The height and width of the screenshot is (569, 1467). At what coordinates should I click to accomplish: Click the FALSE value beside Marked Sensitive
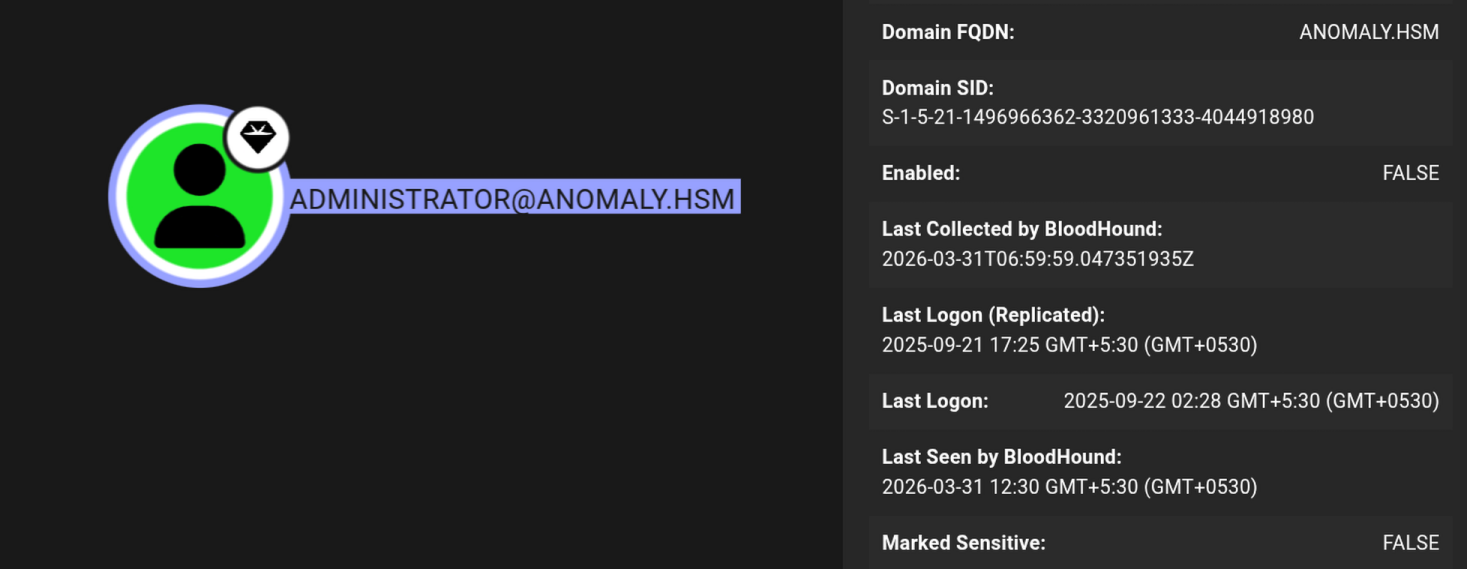1410,543
